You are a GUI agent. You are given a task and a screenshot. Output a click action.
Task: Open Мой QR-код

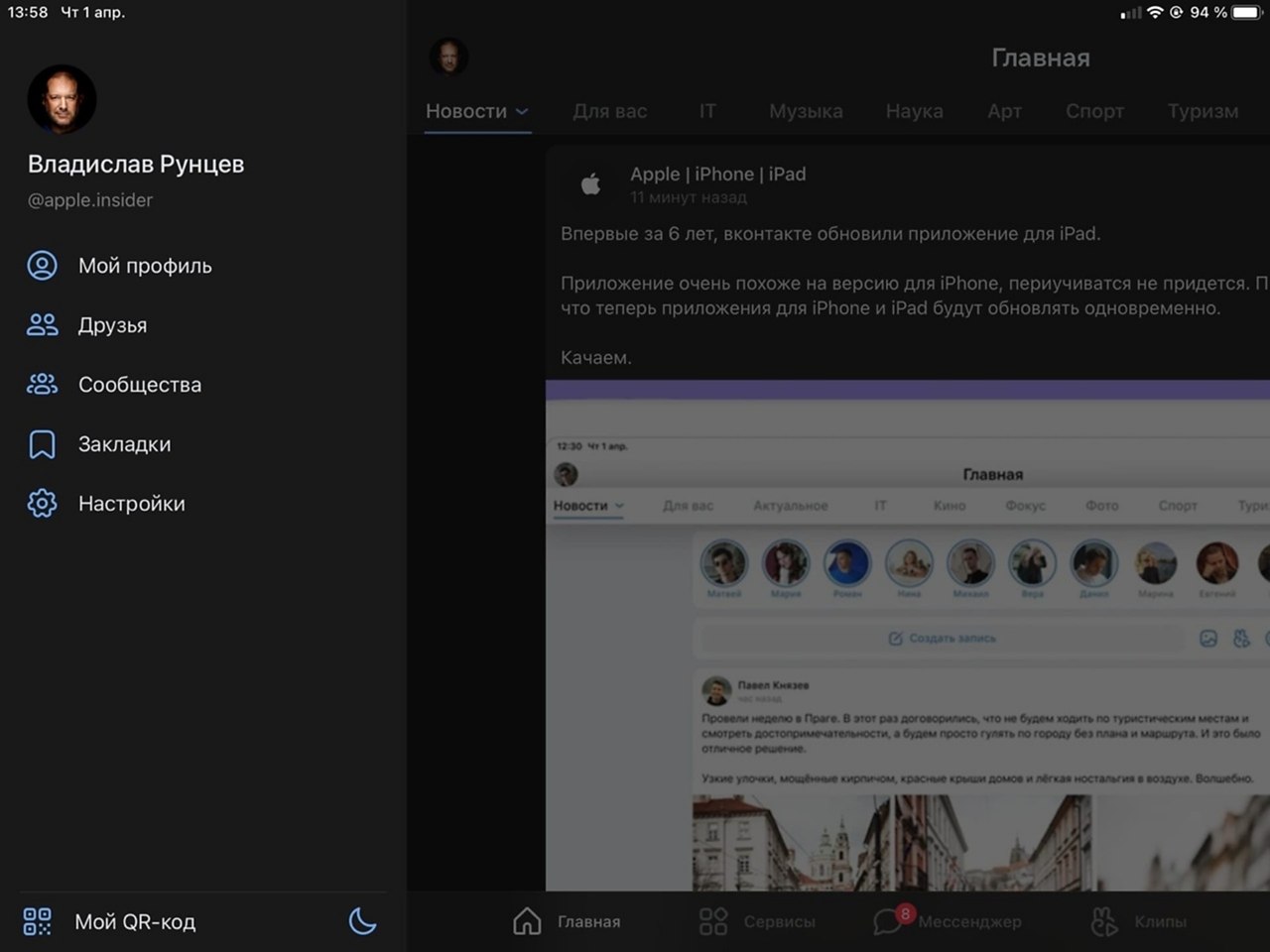(x=135, y=922)
